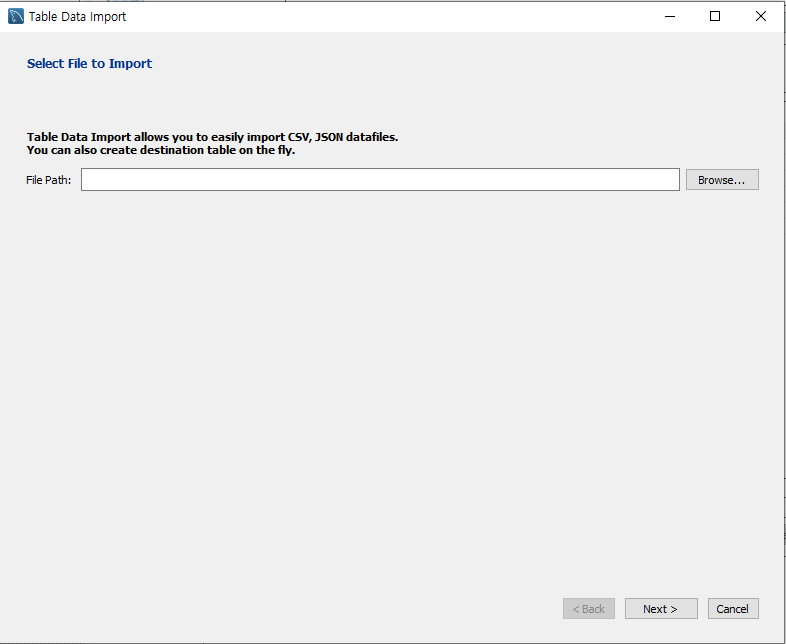This screenshot has height=644, width=786.
Task: Click the greyed-out < Back button
Action: (588, 608)
